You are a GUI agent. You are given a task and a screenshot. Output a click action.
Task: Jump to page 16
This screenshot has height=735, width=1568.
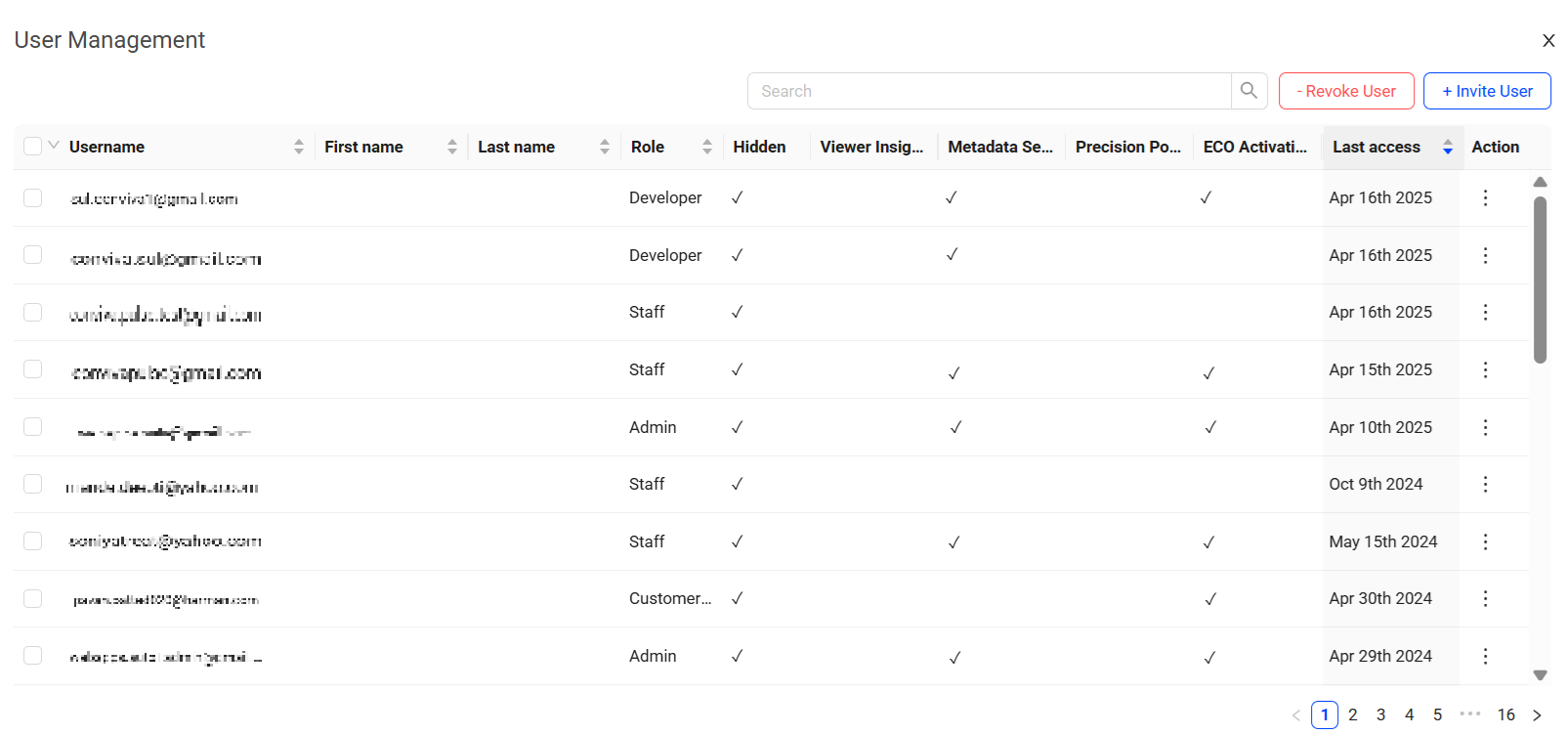click(x=1506, y=715)
